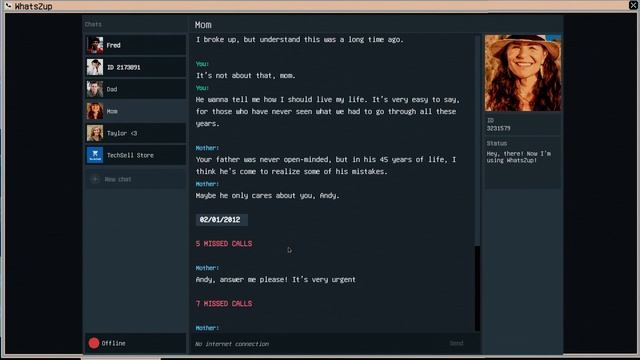Click Taylor <3 avatar picture
The height and width of the screenshot is (360, 640).
[x=95, y=133]
